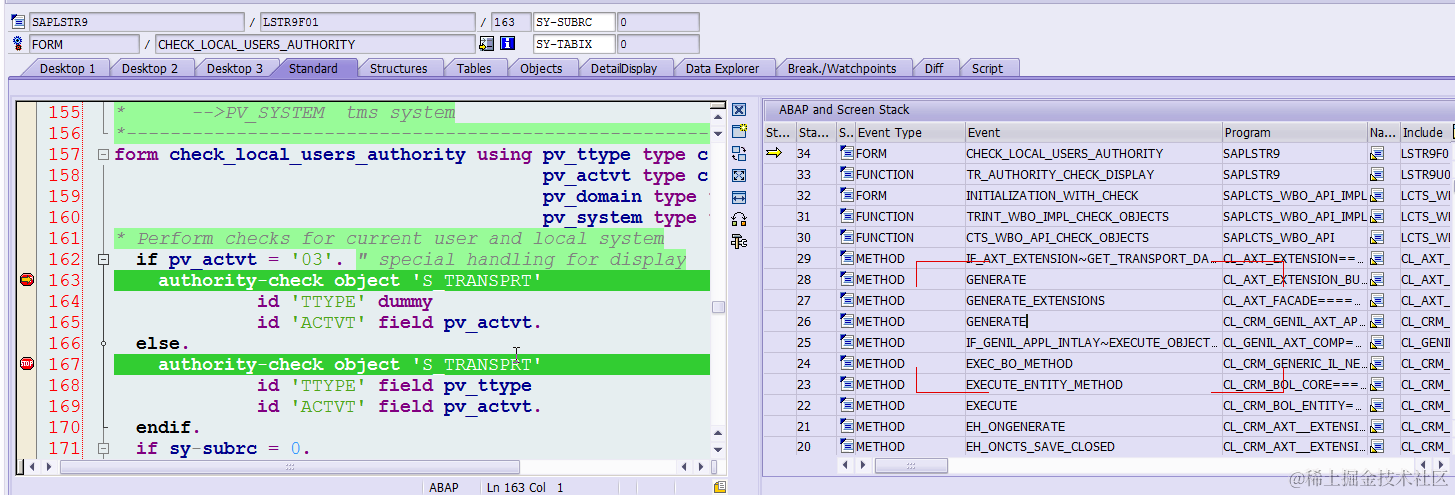Close the source code tool
1455x495 pixels.
[739, 110]
